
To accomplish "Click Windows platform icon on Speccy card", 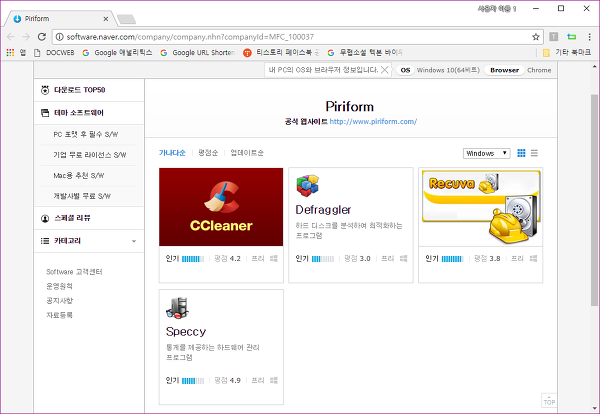I will coord(274,380).
